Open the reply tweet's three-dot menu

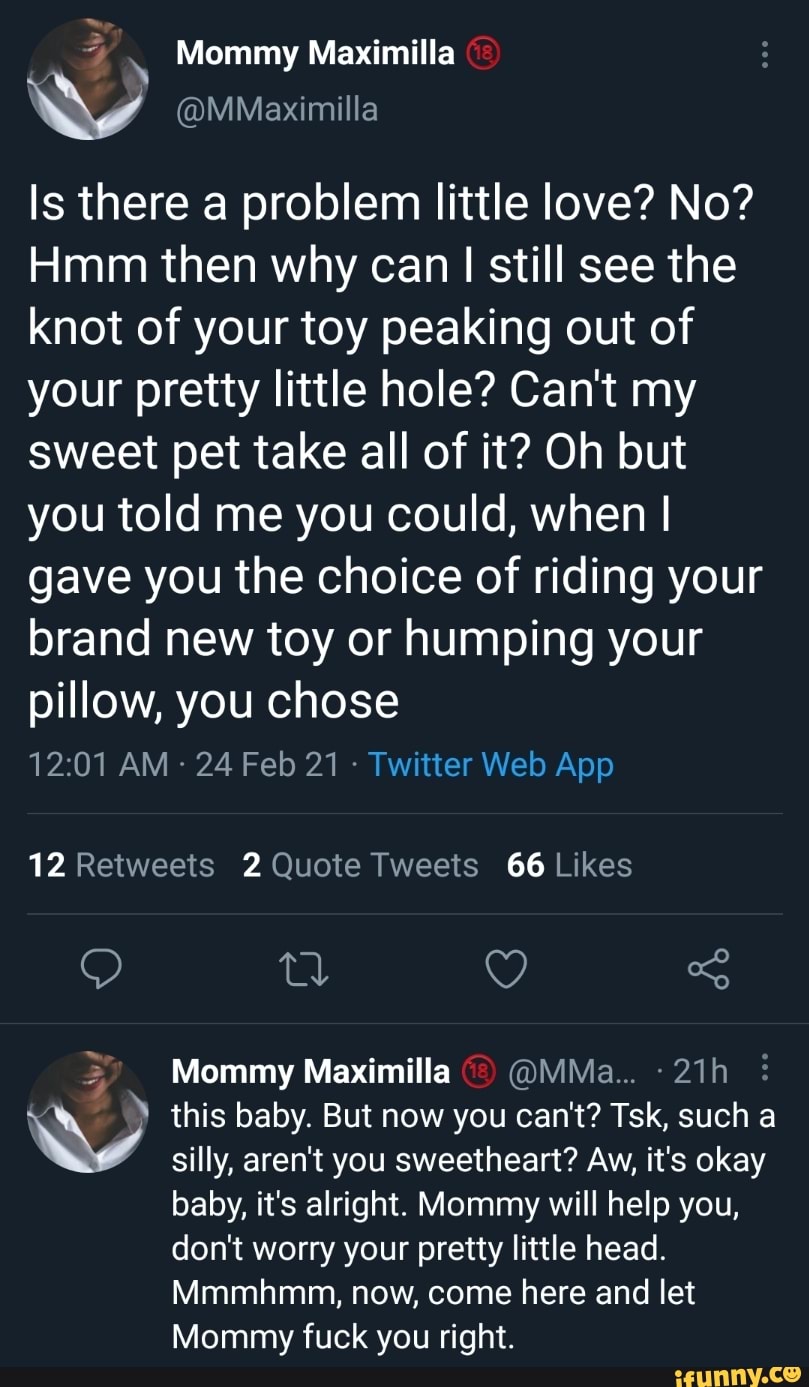(764, 1070)
